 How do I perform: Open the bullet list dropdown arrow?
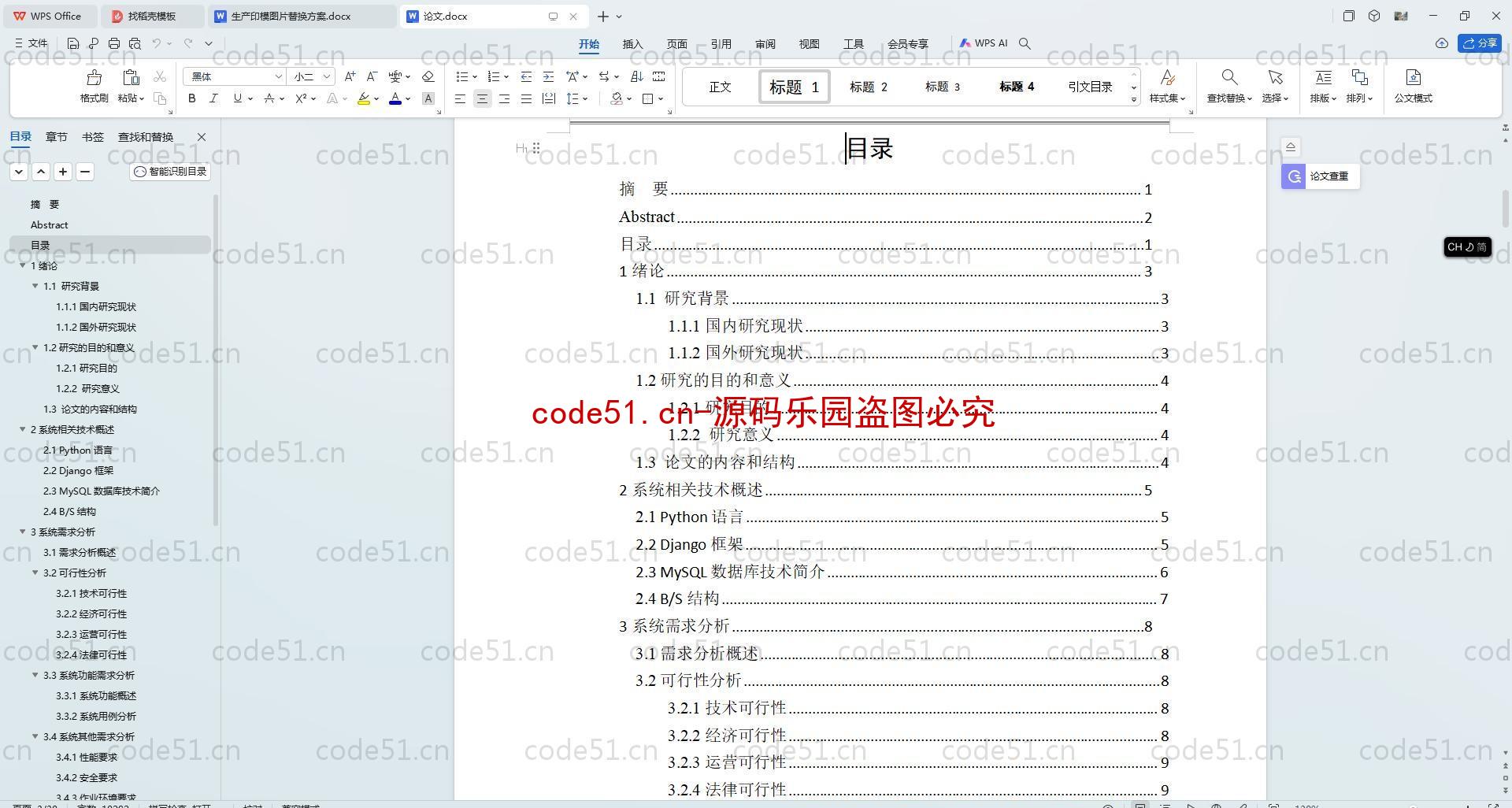[475, 77]
